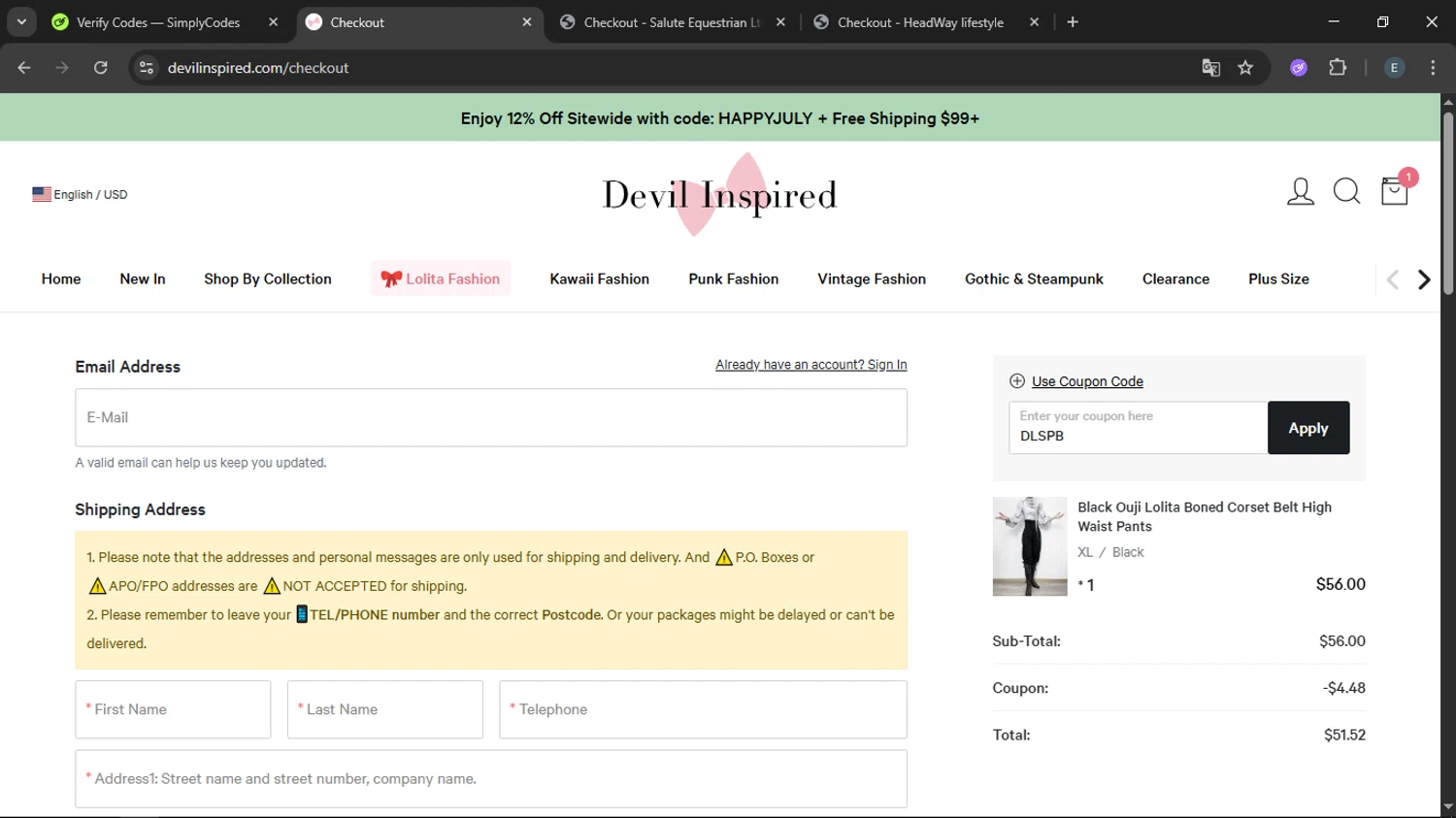Image resolution: width=1456 pixels, height=818 pixels.
Task: Open the Clearance menu item
Action: tap(1175, 279)
